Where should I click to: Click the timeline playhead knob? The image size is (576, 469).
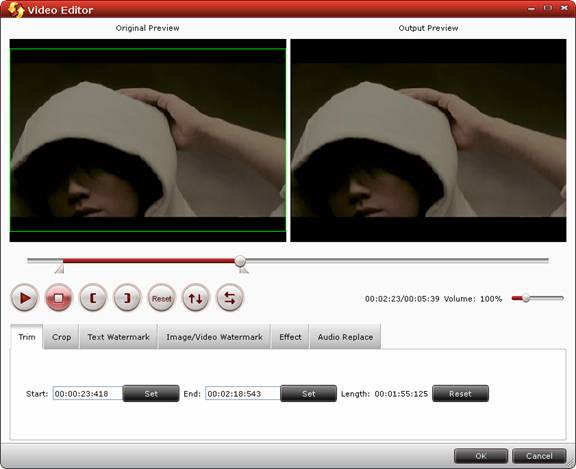point(240,261)
